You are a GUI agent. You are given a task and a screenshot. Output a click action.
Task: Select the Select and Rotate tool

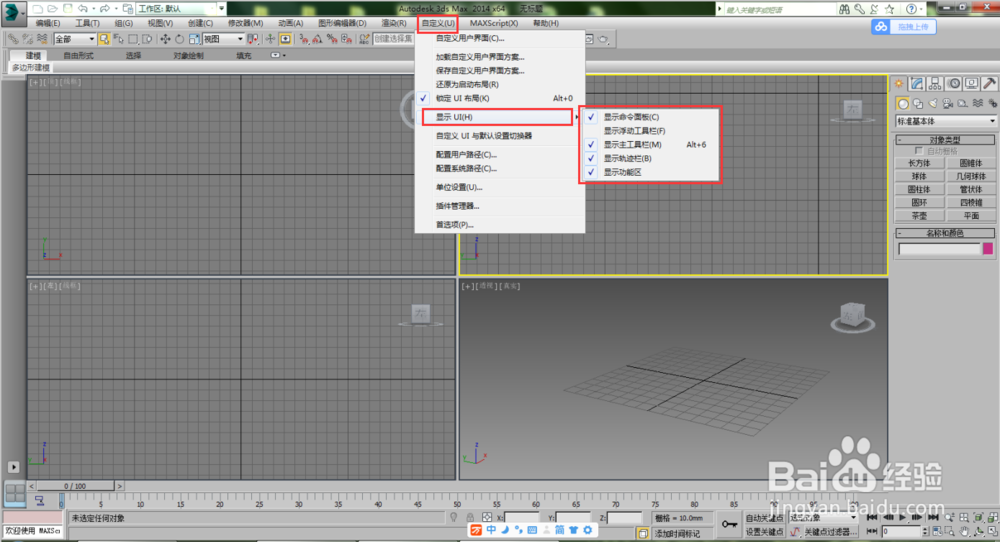180,39
